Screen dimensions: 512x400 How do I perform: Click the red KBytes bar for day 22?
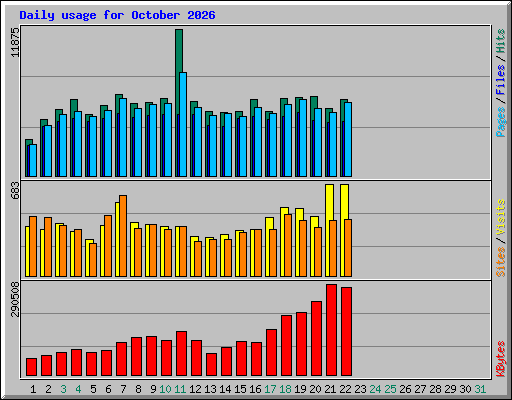pyautogui.click(x=346, y=331)
